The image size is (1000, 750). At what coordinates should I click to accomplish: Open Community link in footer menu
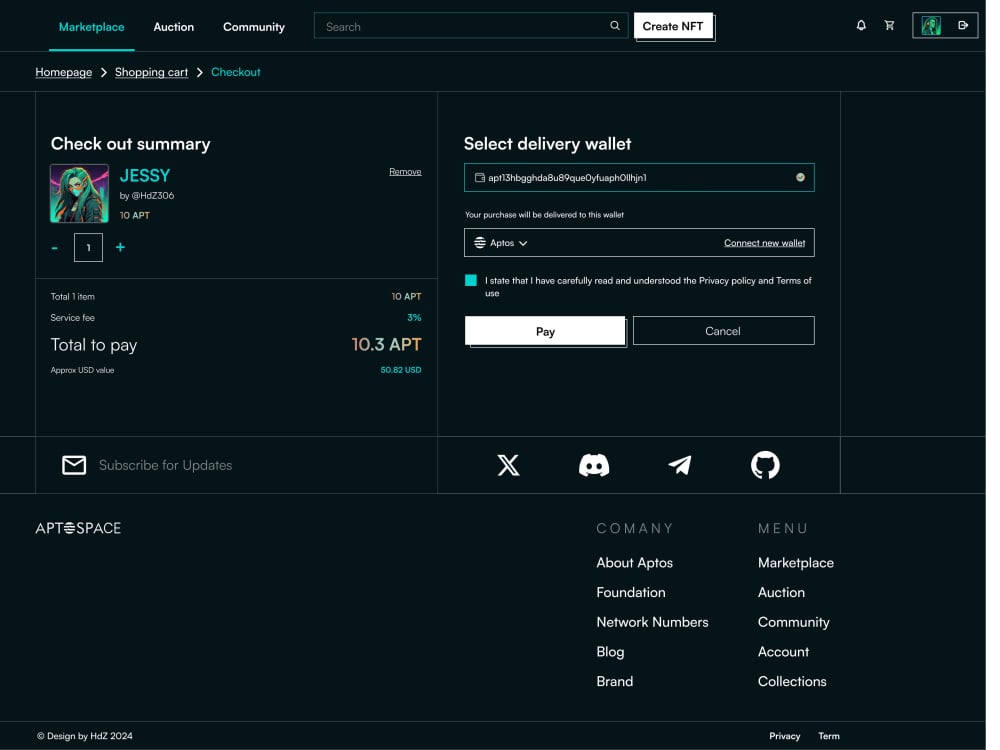(x=793, y=622)
